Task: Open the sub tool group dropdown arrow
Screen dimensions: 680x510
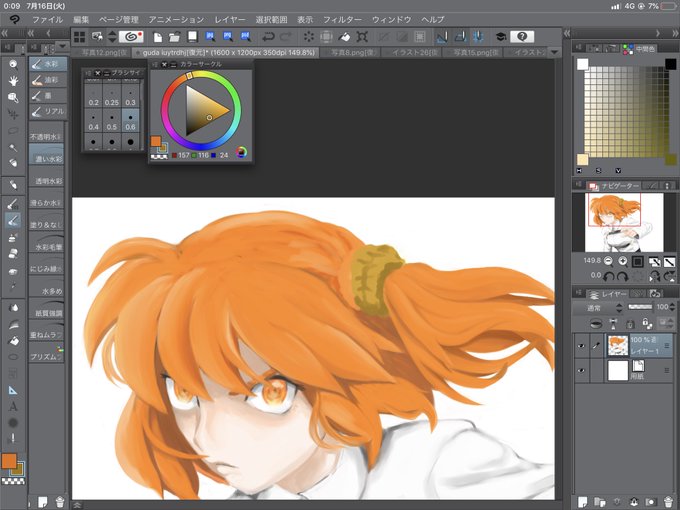Action: coord(63,46)
